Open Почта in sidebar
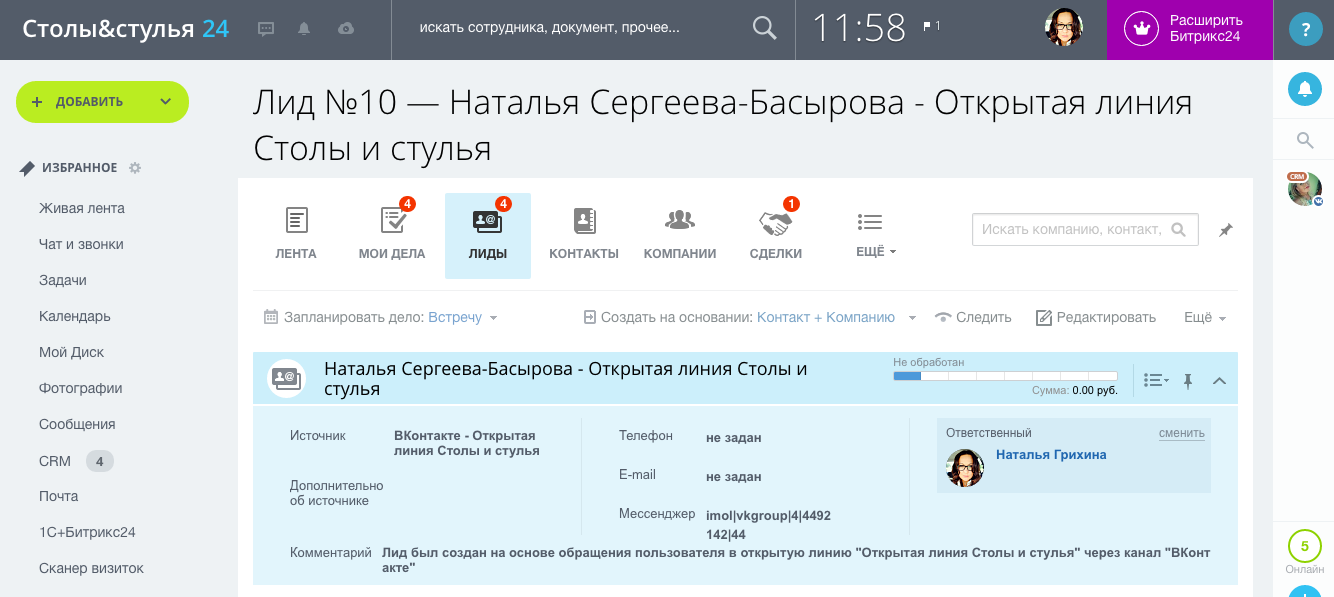Viewport: 1334px width, 597px height. pos(58,496)
